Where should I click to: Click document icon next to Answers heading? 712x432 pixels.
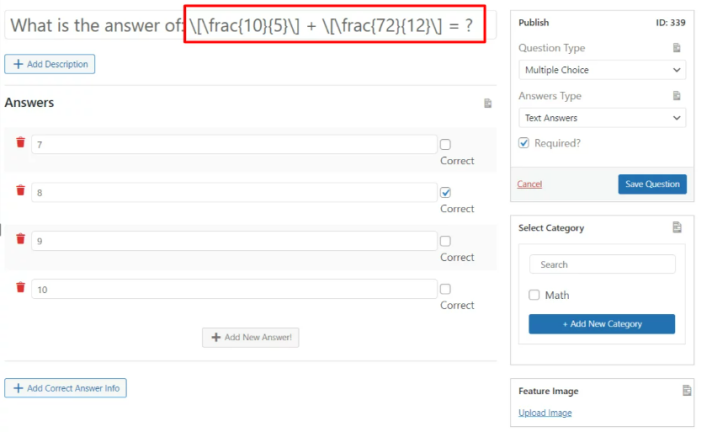[x=488, y=103]
